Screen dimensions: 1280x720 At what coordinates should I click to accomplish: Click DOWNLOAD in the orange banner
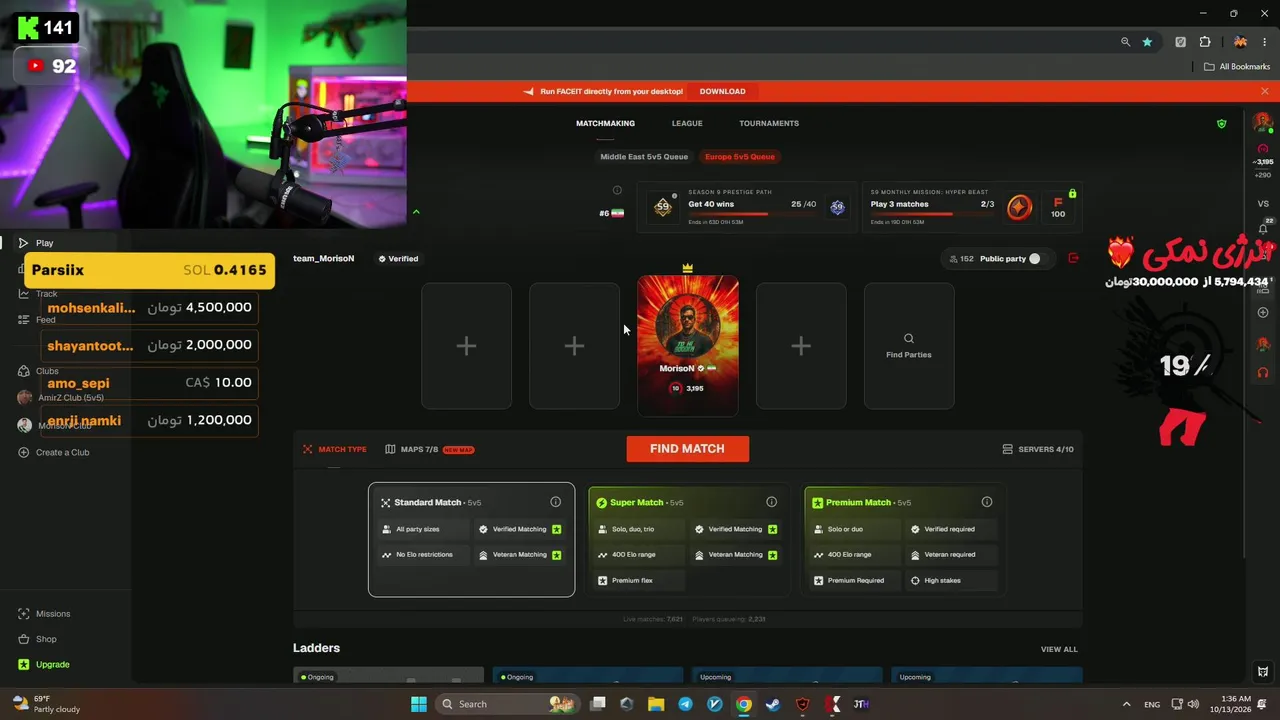coord(722,91)
